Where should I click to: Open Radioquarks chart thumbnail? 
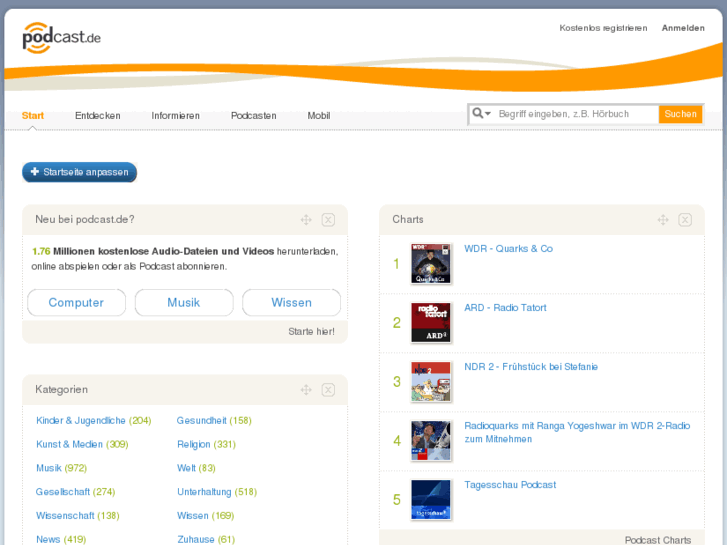[431, 441]
